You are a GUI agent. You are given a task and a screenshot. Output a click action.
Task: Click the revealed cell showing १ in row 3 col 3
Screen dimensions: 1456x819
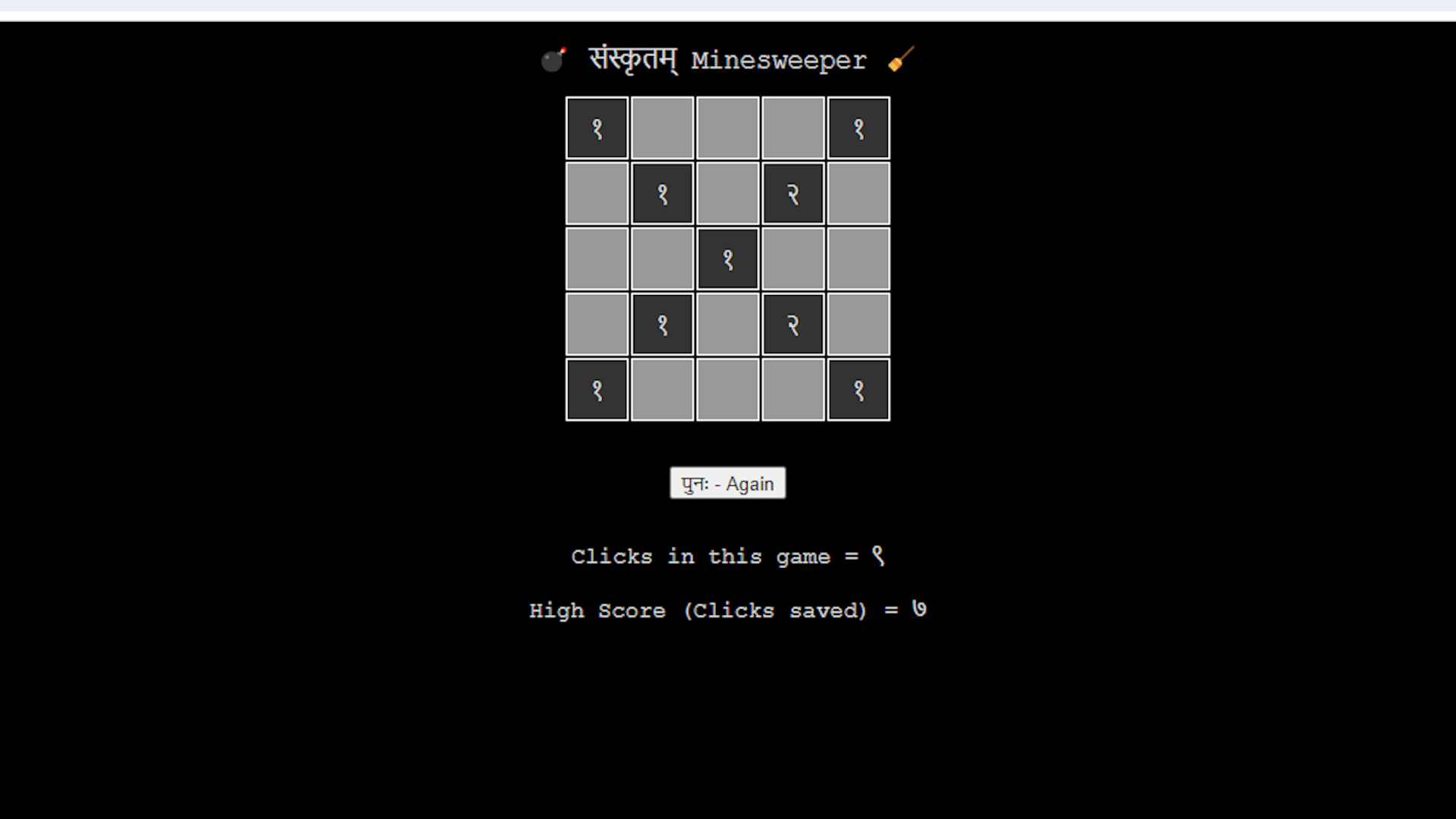[728, 258]
